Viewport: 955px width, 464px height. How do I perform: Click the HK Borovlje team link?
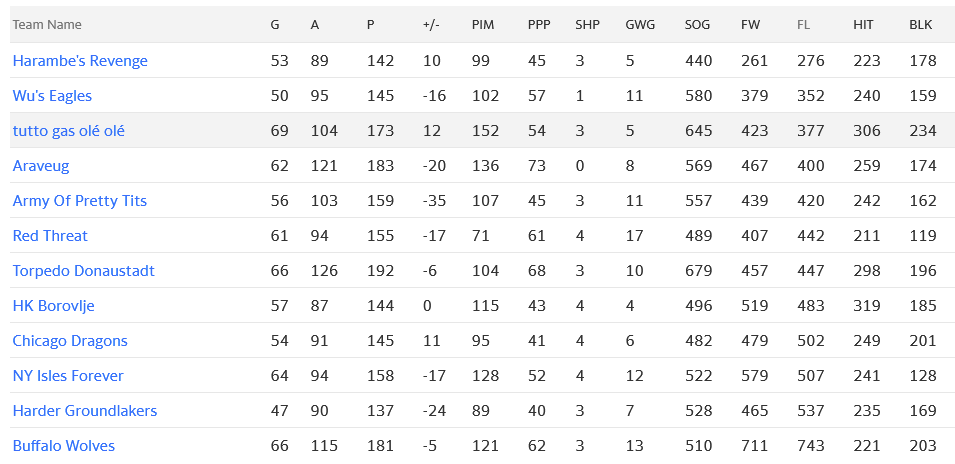click(53, 306)
